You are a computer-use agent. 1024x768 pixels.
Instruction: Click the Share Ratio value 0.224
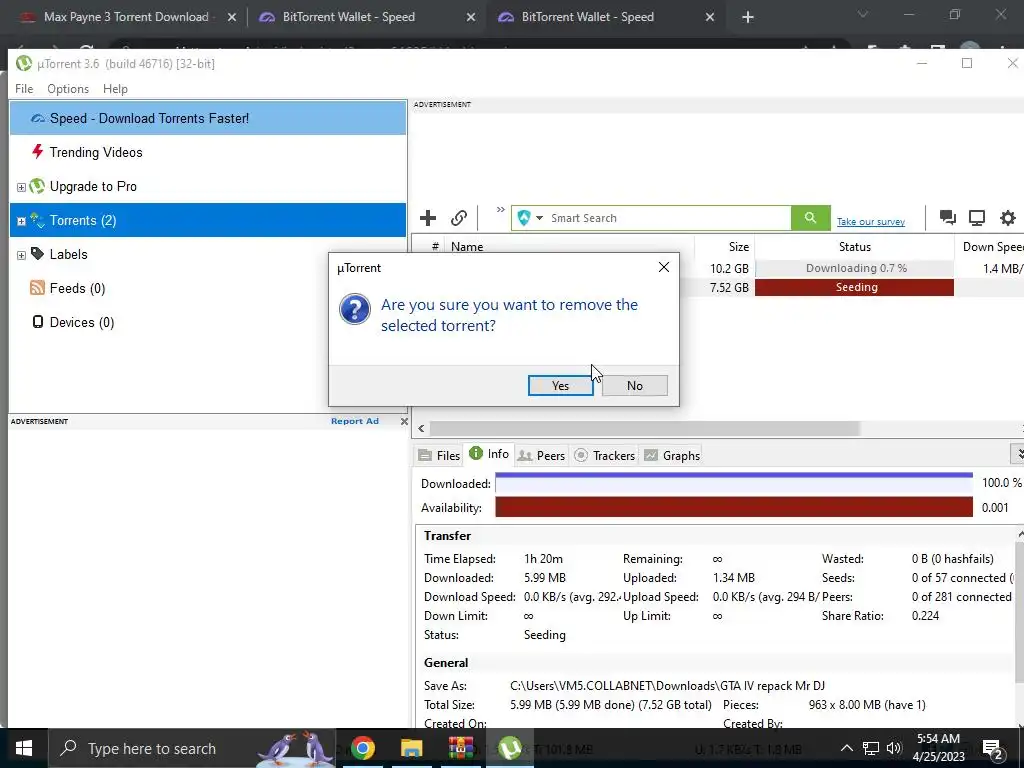925,616
